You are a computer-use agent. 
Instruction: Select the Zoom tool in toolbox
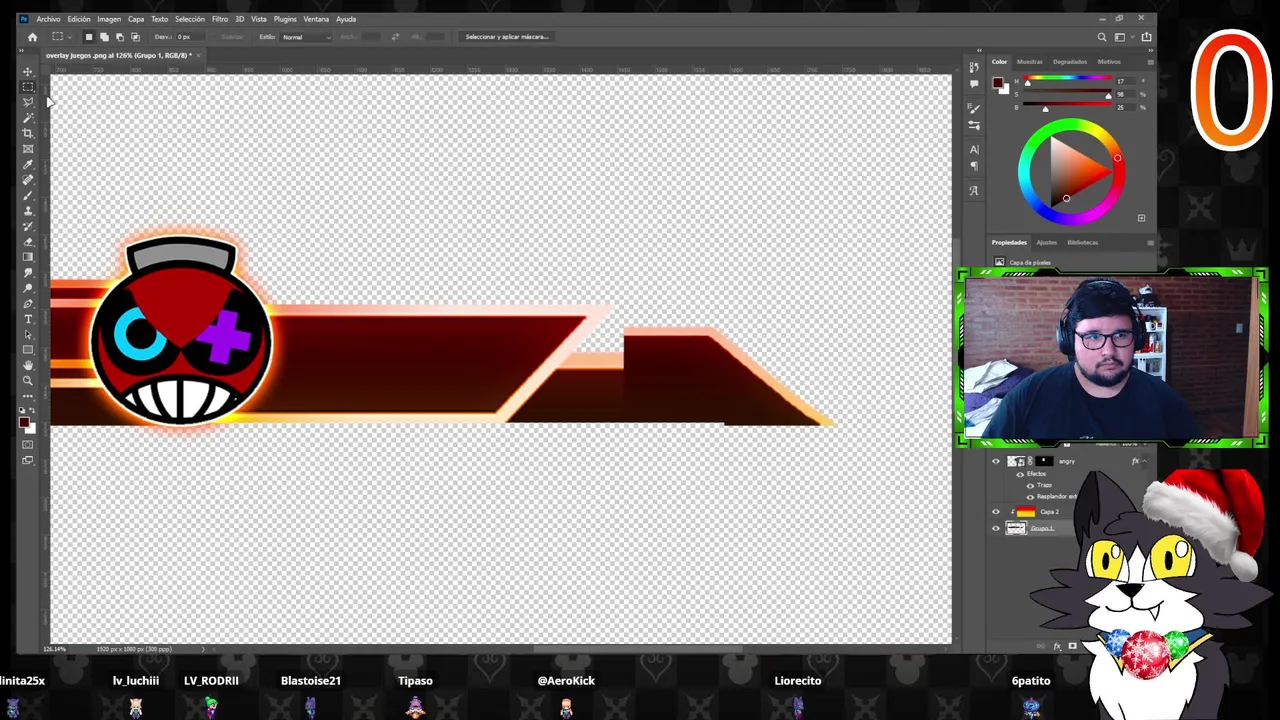point(28,381)
